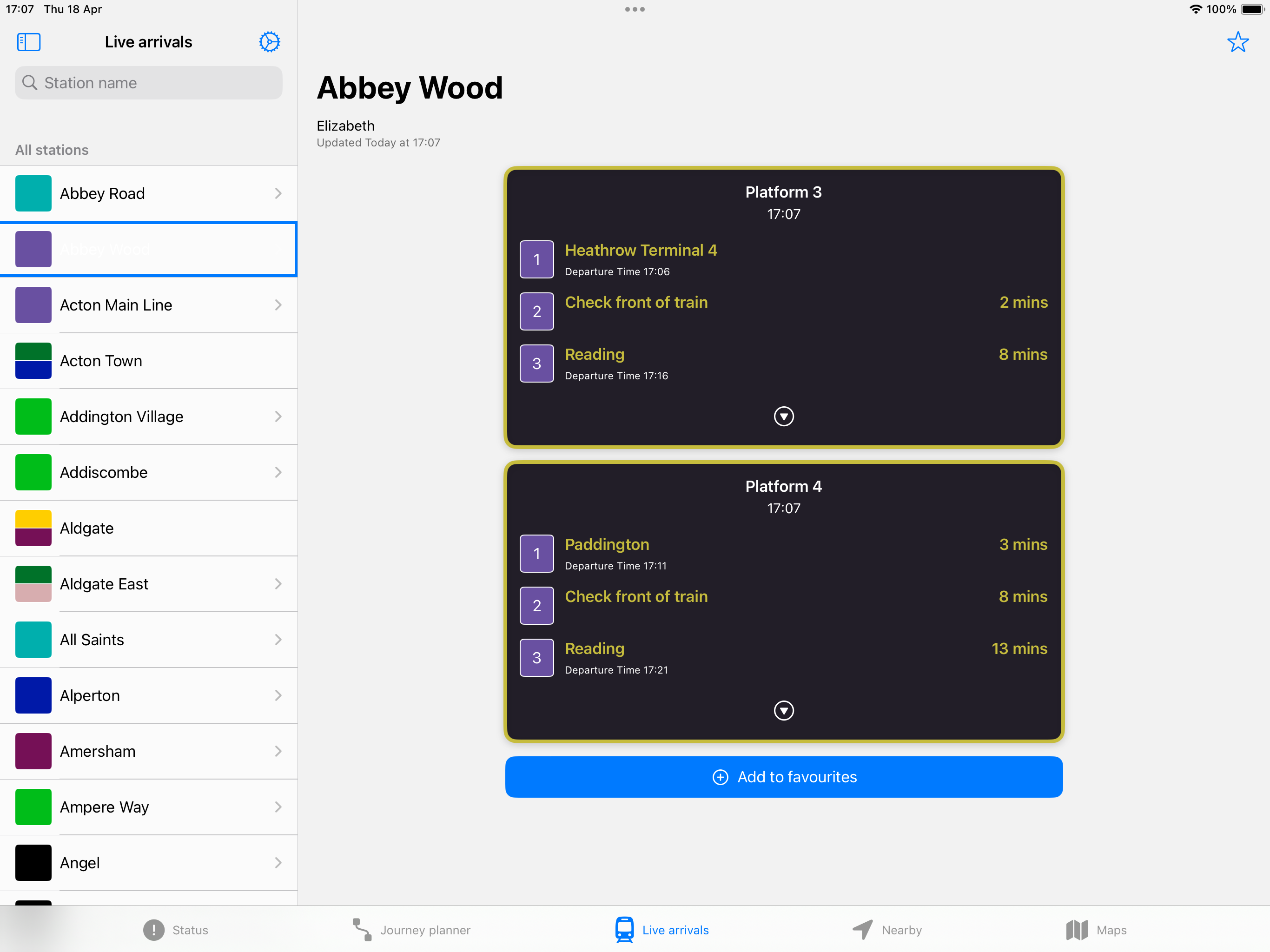
Task: Click the yellow and maroon Aldgate swatch
Action: pyautogui.click(x=33, y=528)
